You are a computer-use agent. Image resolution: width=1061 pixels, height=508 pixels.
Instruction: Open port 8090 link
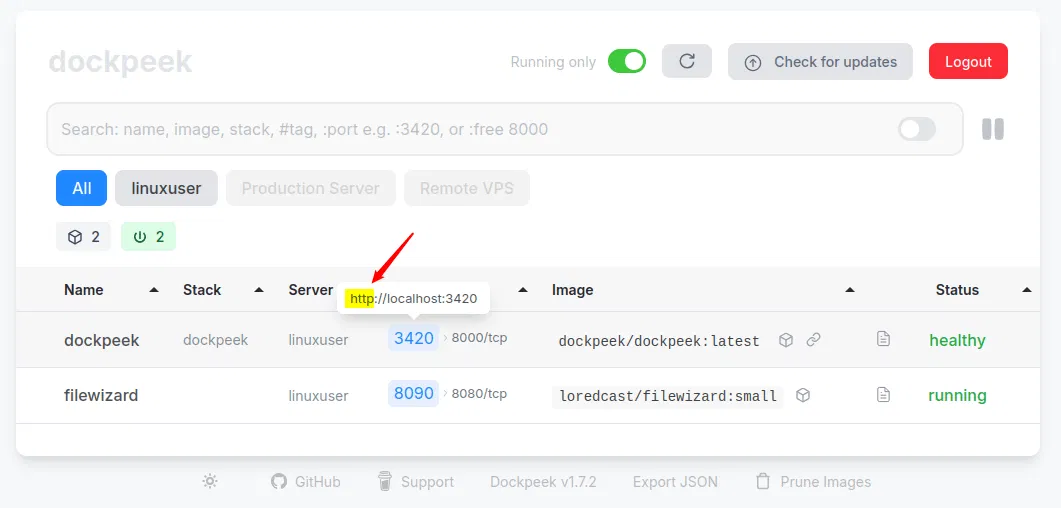click(x=413, y=393)
